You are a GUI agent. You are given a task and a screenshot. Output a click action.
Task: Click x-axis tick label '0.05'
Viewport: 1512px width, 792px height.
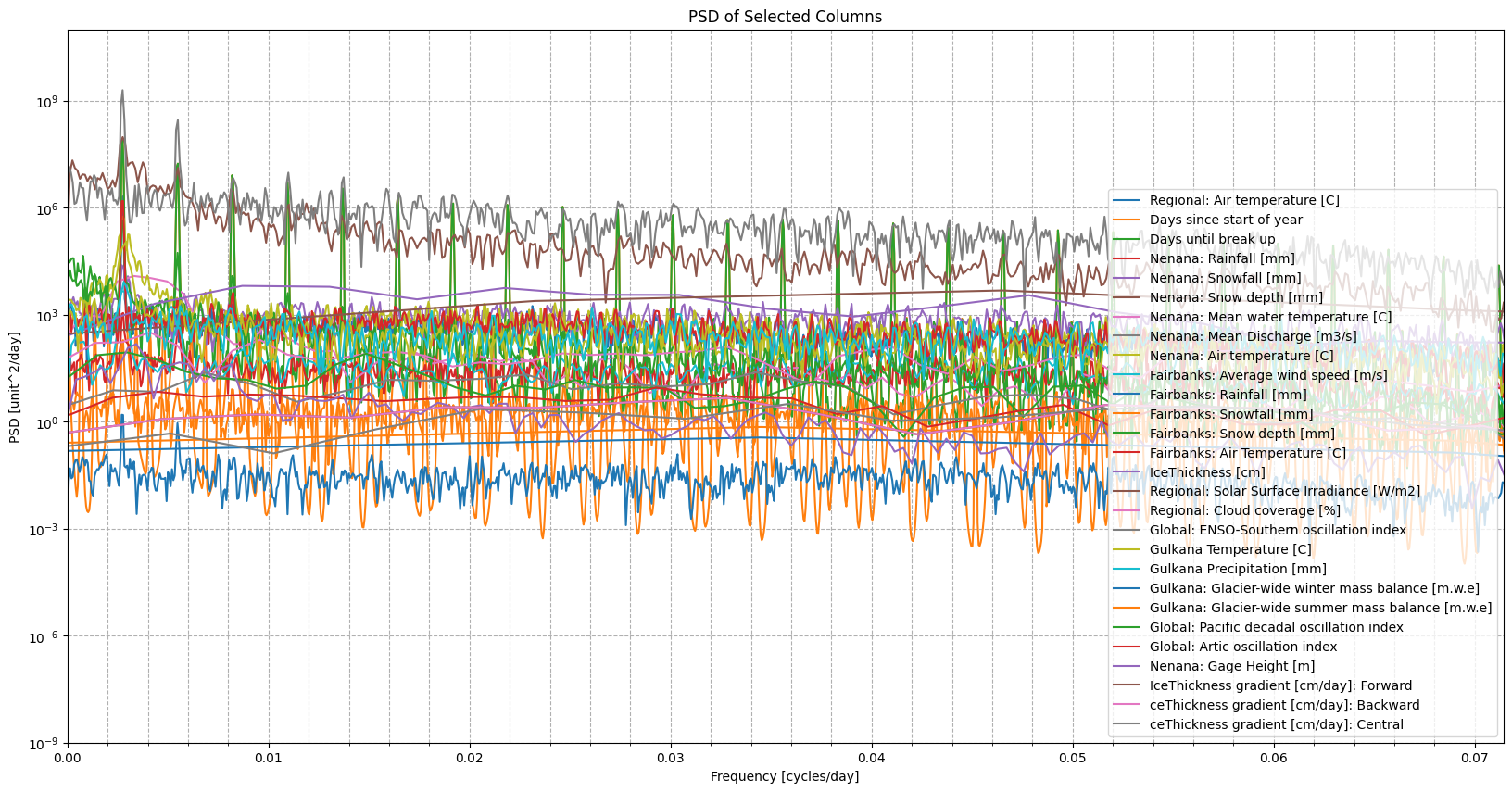click(1073, 758)
